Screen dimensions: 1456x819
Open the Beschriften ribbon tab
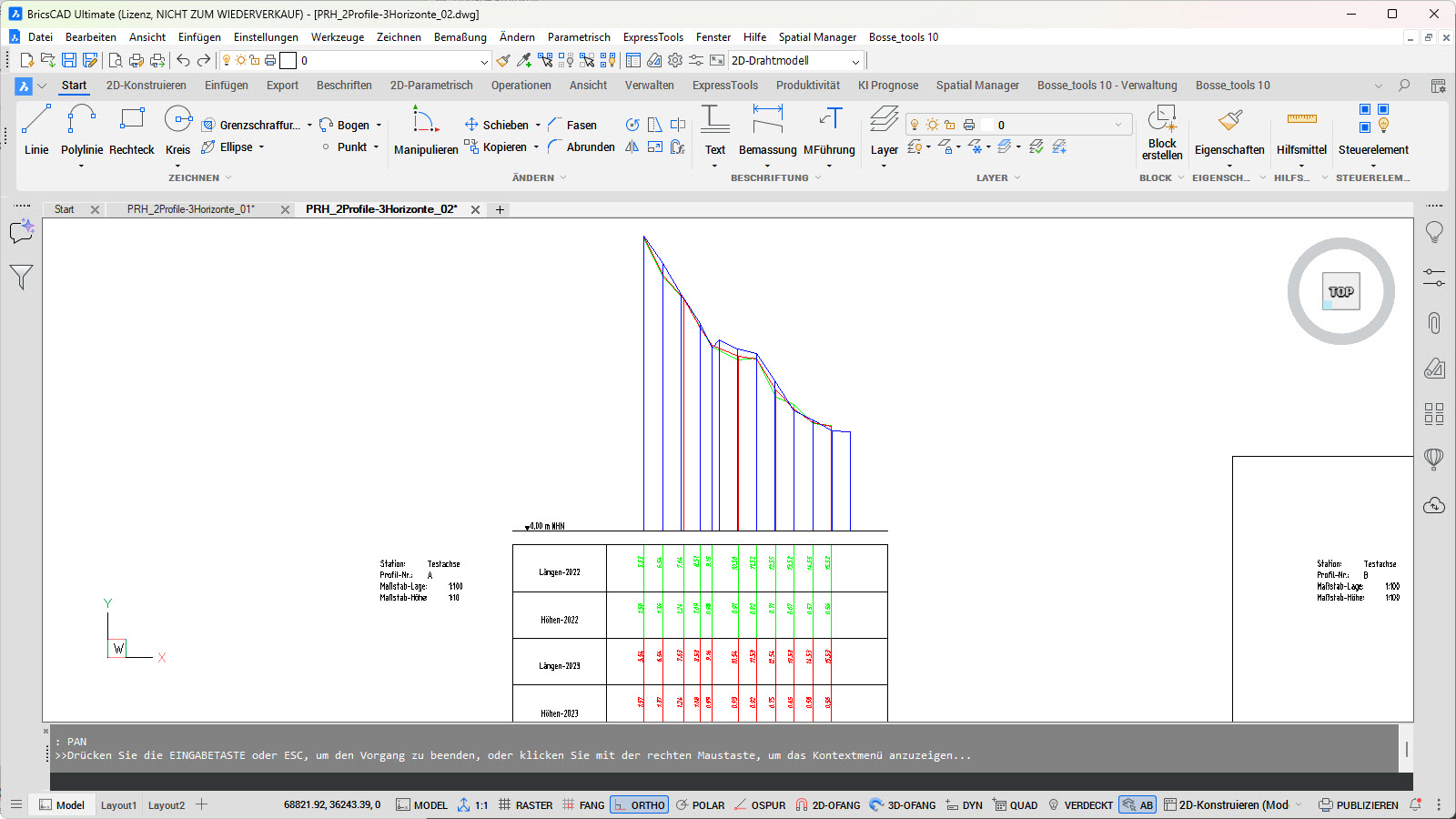tap(344, 86)
